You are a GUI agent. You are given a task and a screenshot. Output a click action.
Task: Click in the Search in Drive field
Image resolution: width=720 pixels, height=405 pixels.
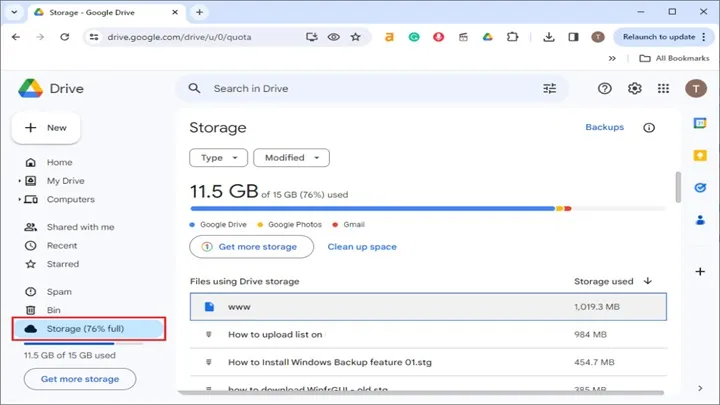[372, 88]
